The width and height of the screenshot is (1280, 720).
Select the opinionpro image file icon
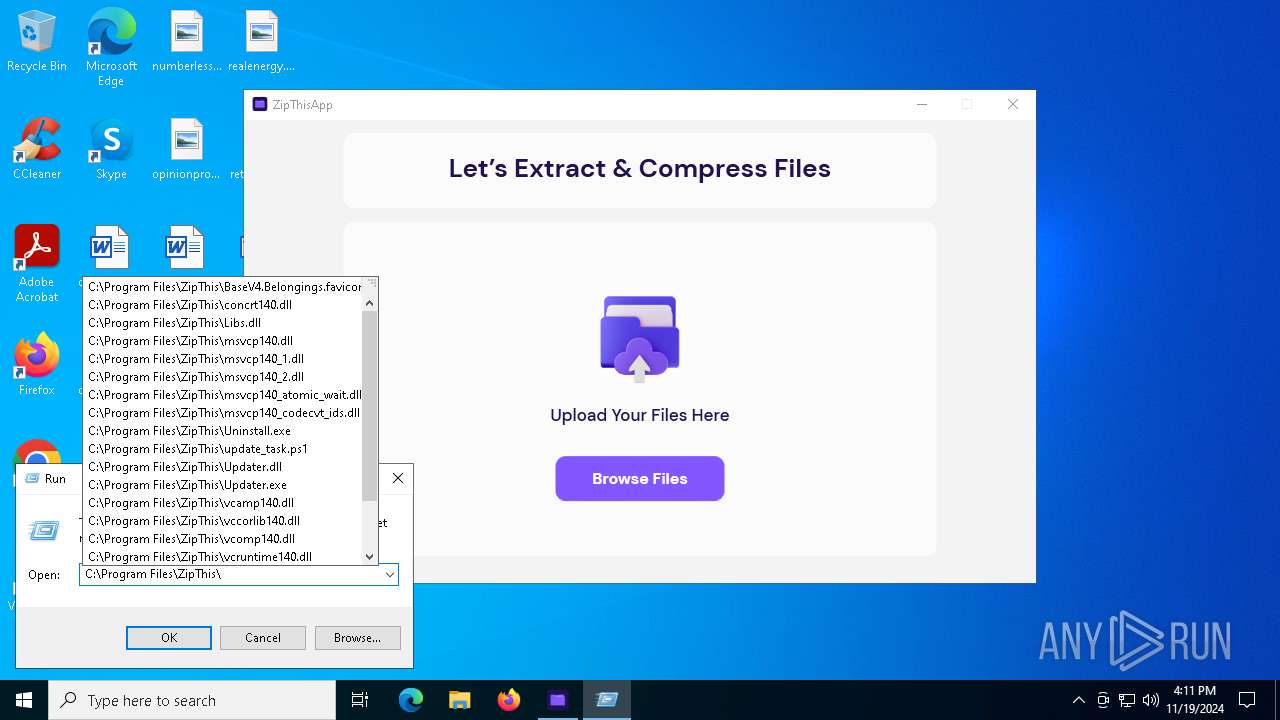[x=186, y=150]
